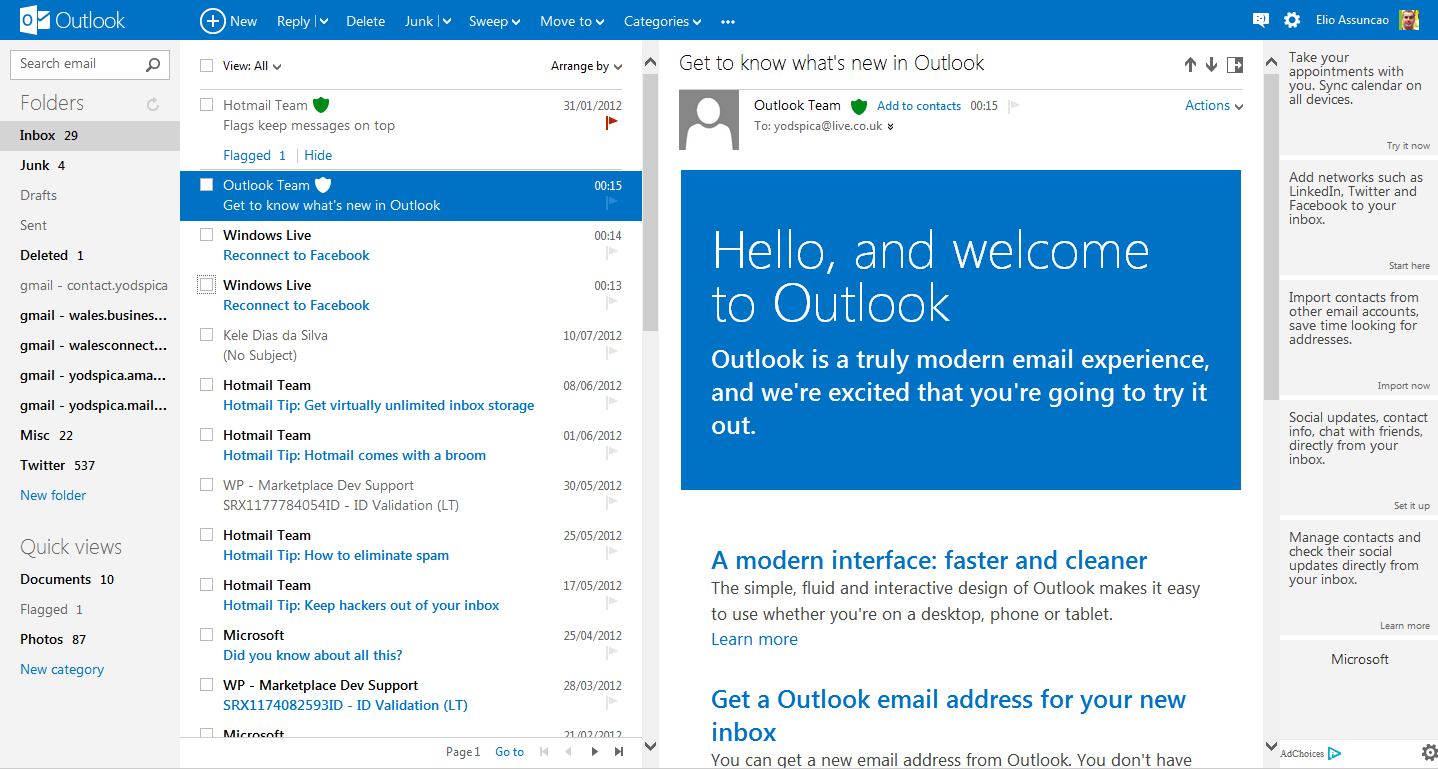Screen dimensions: 1438x769
Task: Click the New folder link
Action: click(53, 495)
